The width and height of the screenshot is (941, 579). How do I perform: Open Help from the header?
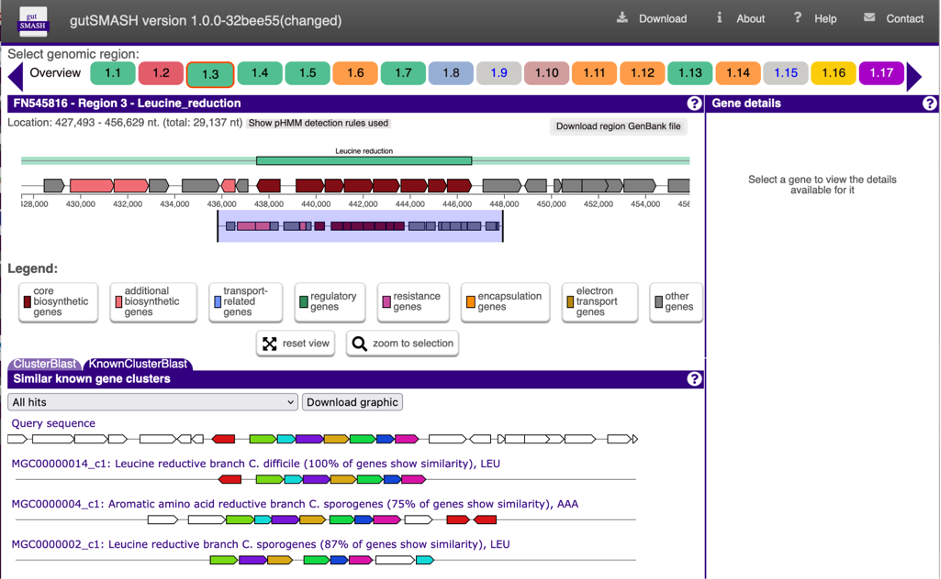[x=797, y=18]
